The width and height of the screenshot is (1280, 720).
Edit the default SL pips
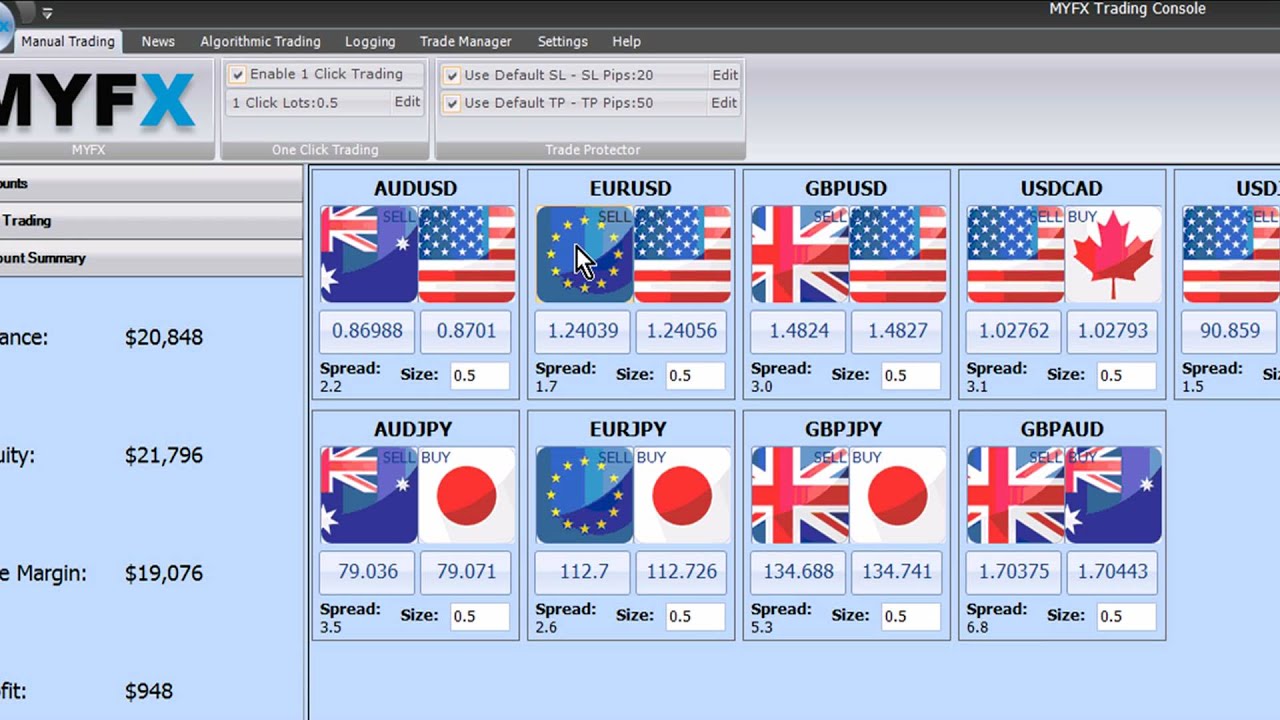[724, 75]
